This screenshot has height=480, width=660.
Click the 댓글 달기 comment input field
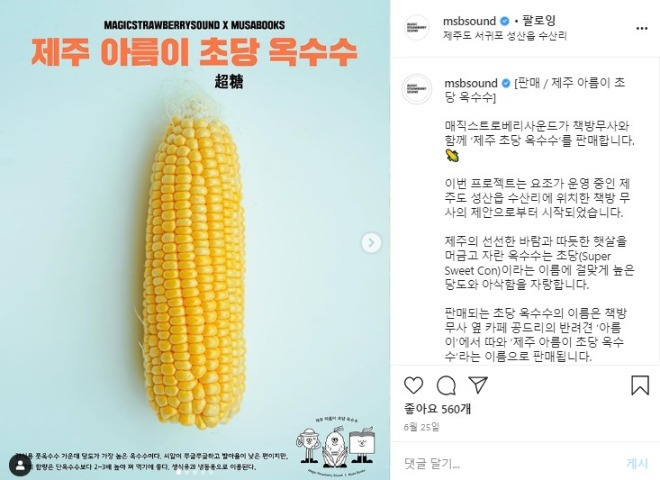click(x=509, y=464)
